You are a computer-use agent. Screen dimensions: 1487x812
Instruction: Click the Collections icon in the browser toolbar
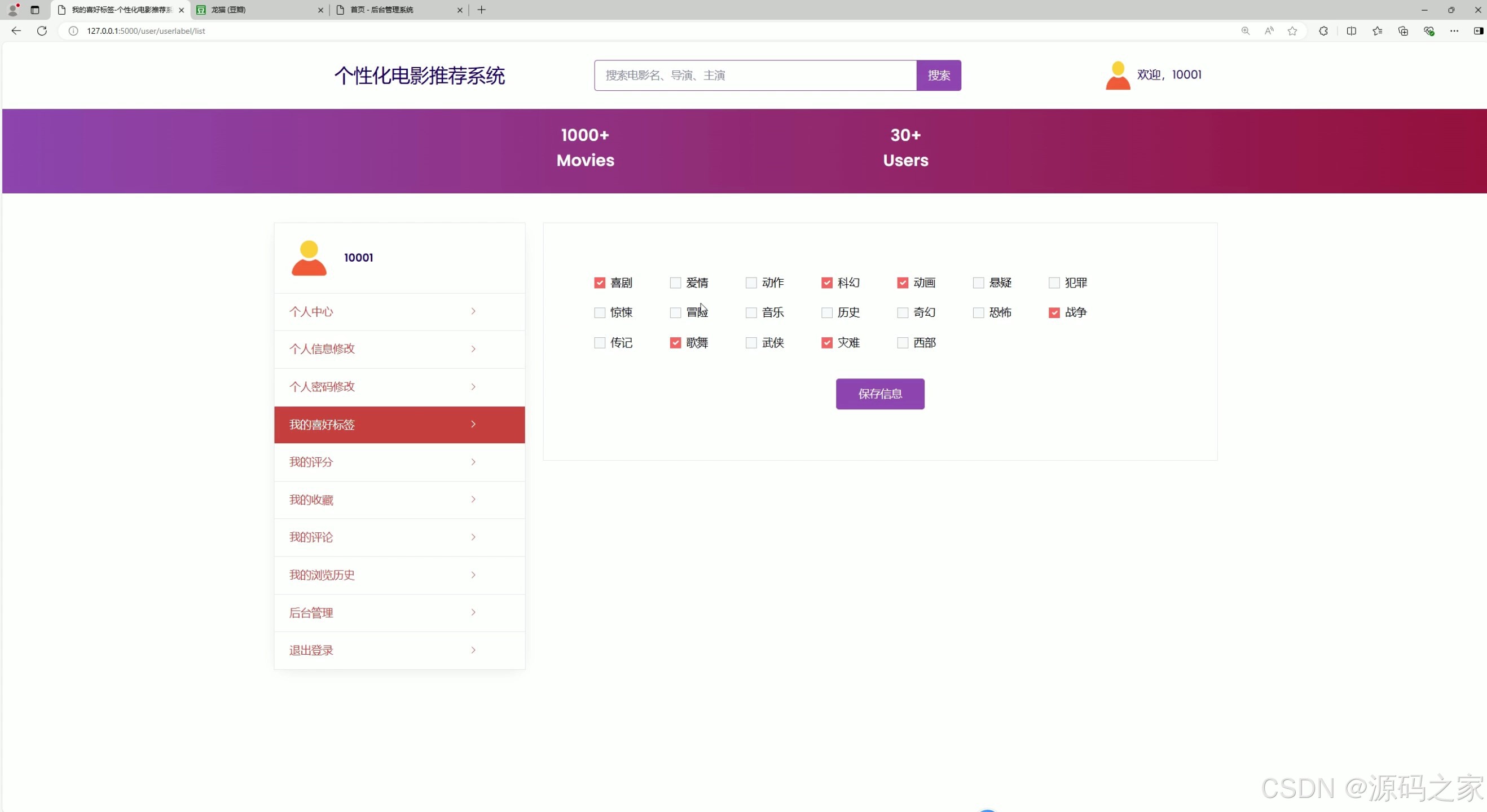[1403, 31]
